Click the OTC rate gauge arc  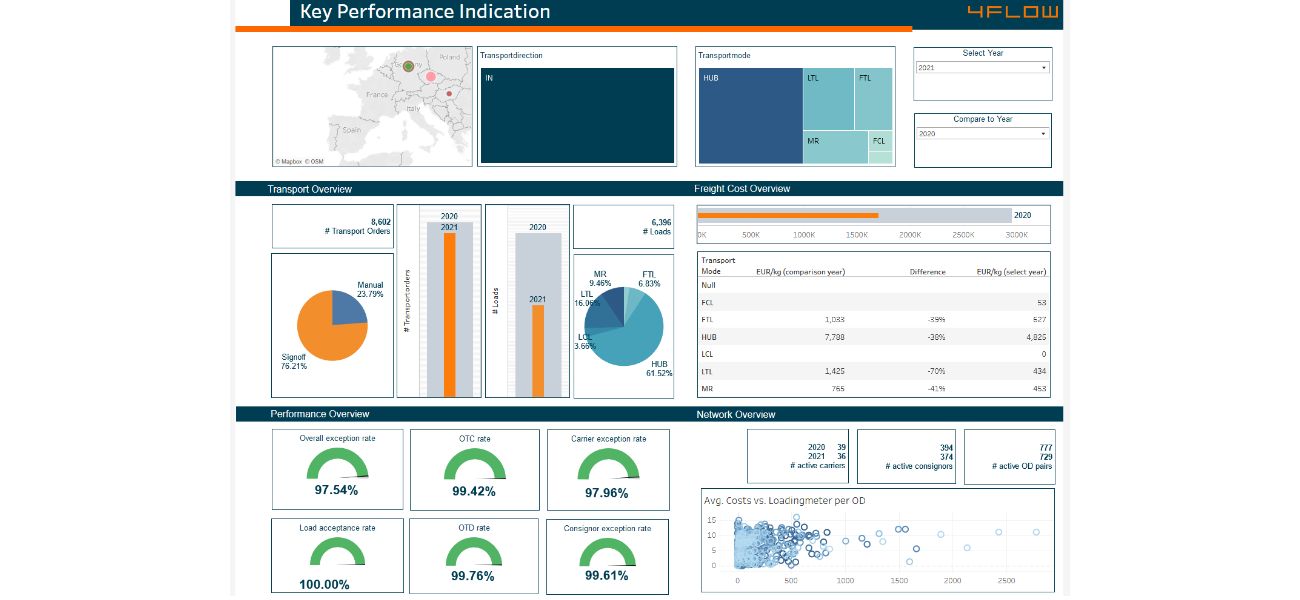pyautogui.click(x=474, y=464)
